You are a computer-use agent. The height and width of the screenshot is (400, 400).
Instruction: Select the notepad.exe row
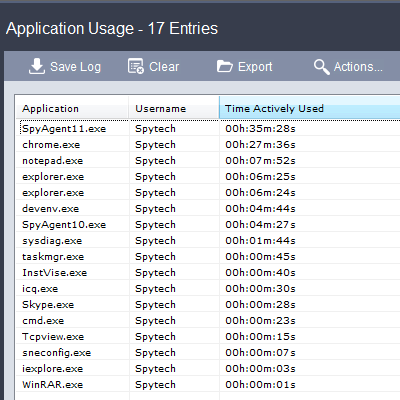[x=208, y=161]
